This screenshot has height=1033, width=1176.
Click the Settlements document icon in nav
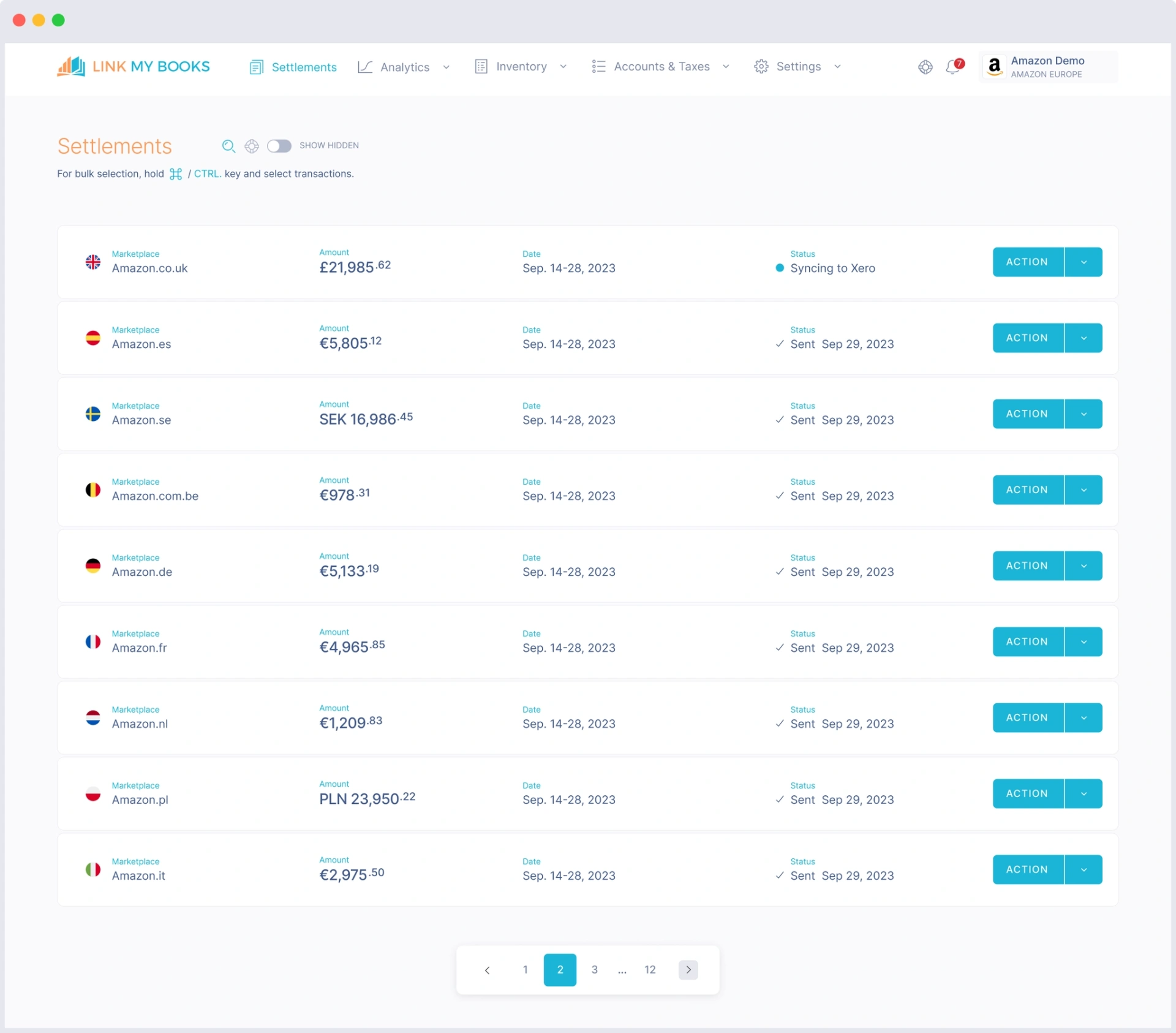257,67
